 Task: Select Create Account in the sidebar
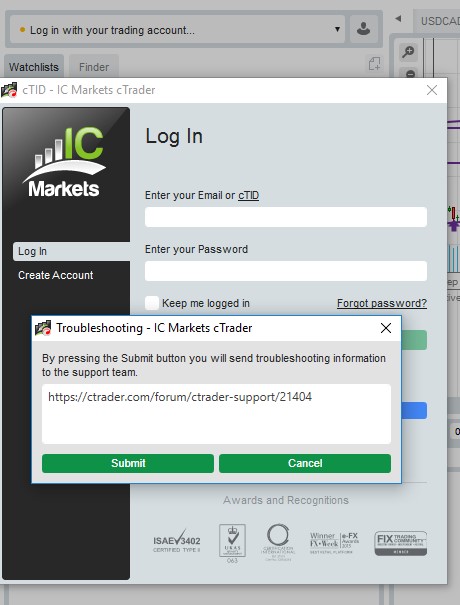(56, 275)
